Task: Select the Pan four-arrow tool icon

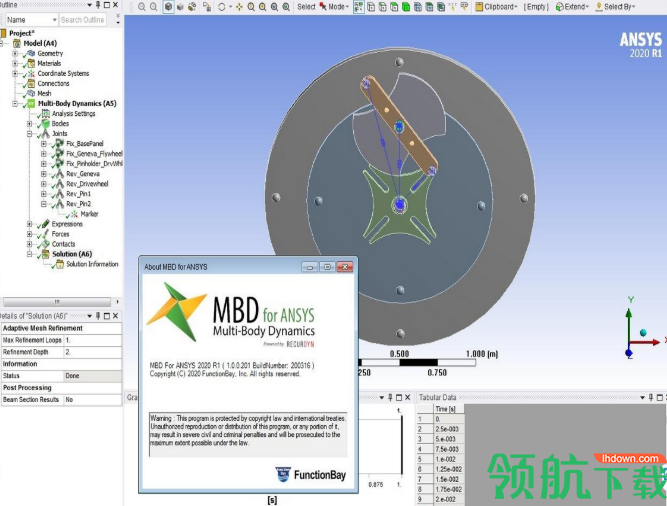Action: pyautogui.click(x=239, y=7)
